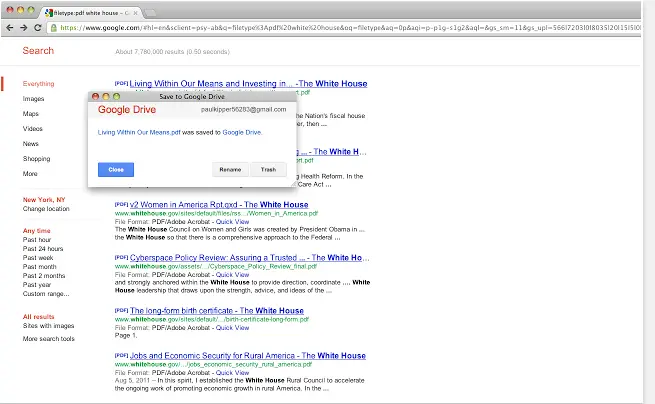This screenshot has width=655, height=404.
Task: Open 'The long-form birth certificate' result
Action: 216,311
